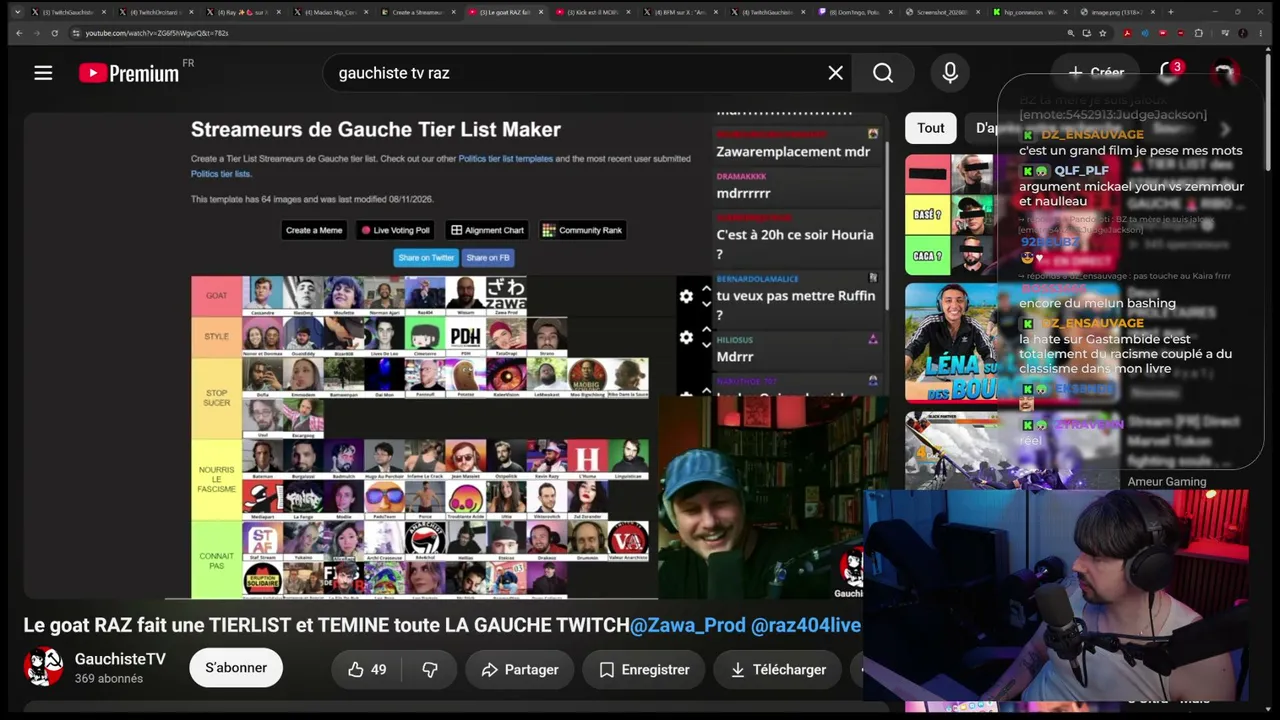
Task: Click Create a Meme in the video
Action: [314, 230]
